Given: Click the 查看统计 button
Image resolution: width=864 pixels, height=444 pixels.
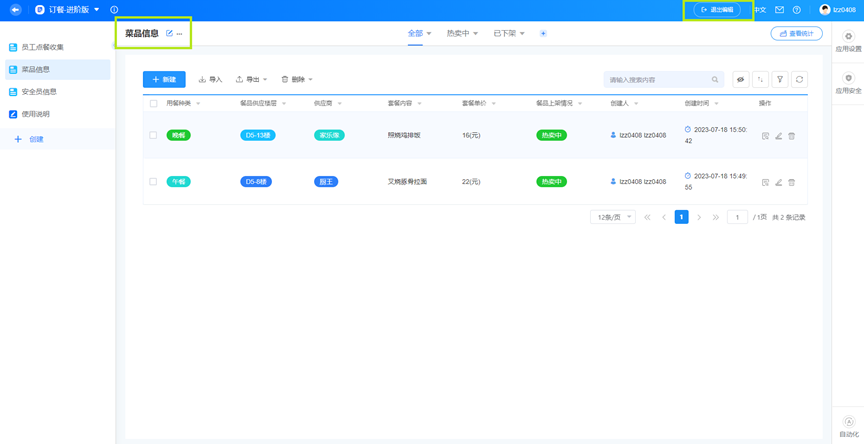Looking at the screenshot, I should [796, 34].
